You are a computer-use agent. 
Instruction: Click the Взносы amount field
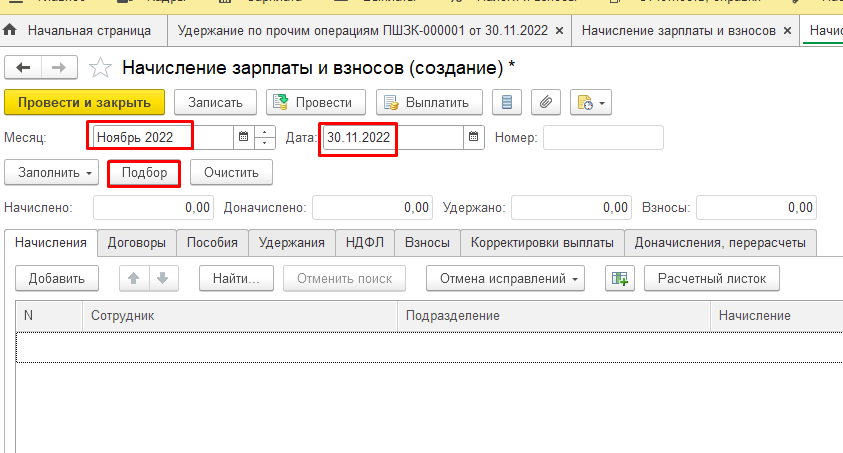pos(756,207)
